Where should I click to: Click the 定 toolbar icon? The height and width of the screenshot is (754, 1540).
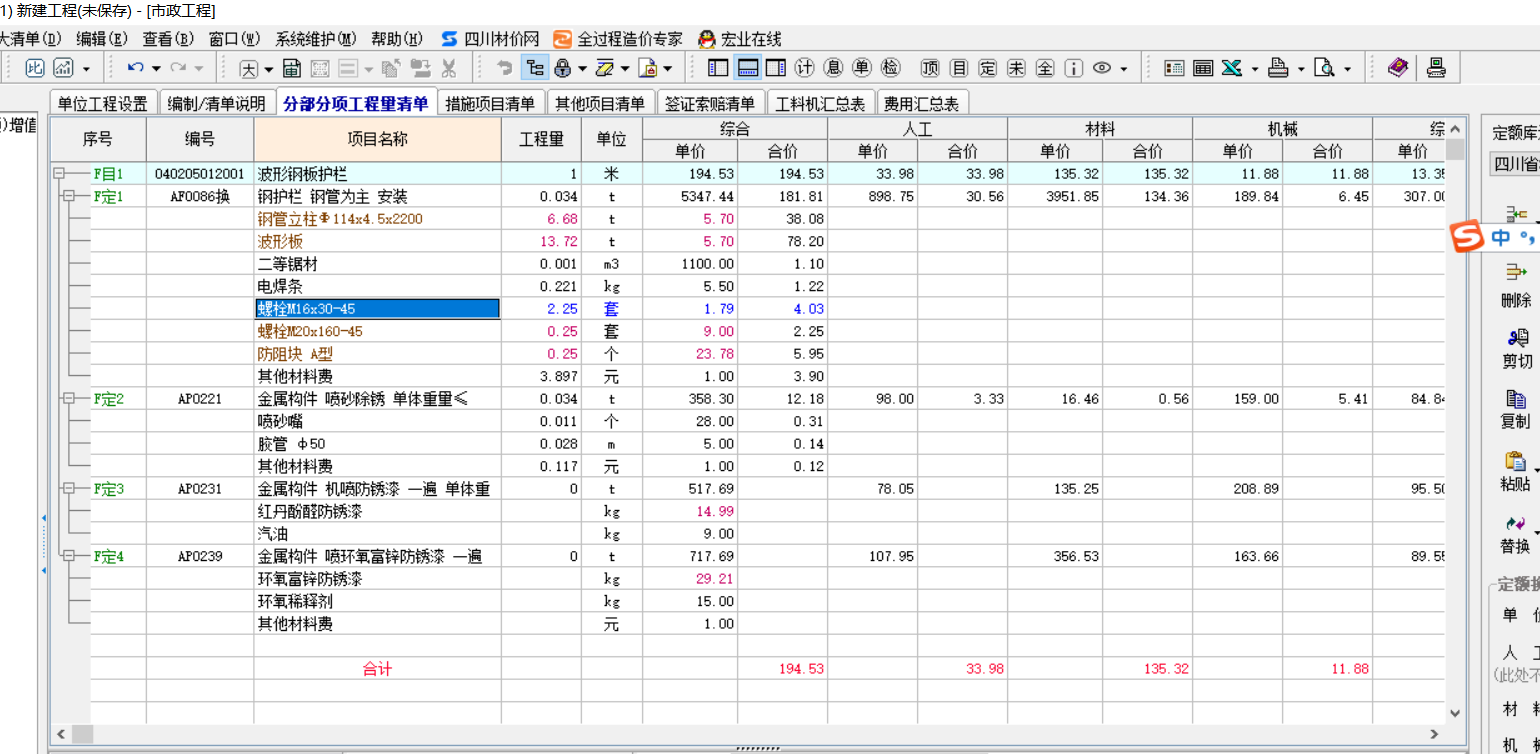988,68
